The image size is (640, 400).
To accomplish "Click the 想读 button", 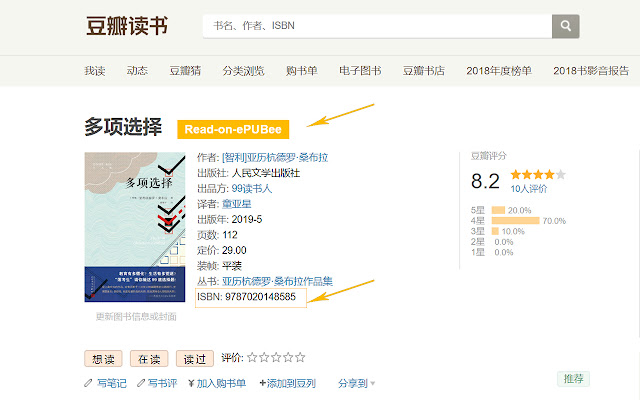I will (103, 359).
